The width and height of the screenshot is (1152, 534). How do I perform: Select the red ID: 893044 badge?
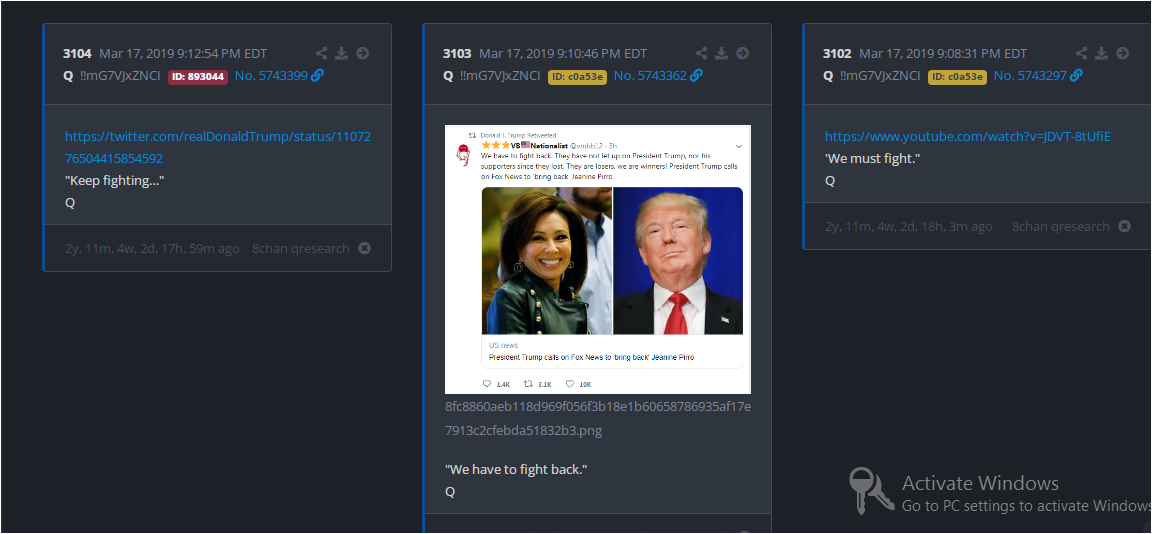[x=198, y=76]
